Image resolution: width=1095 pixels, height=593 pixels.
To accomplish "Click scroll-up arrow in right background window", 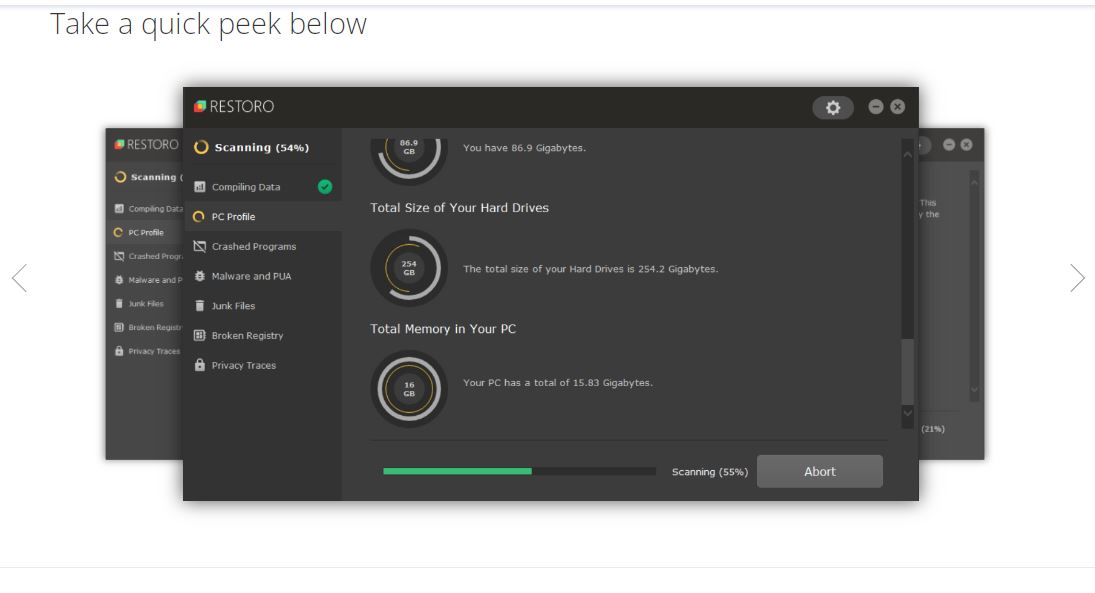I will point(974,182).
